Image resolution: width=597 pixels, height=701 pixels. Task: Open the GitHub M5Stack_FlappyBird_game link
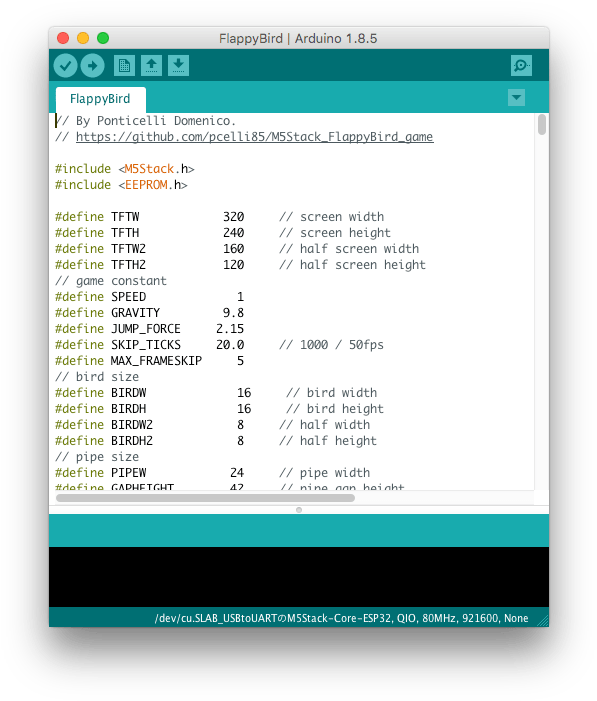[254, 137]
